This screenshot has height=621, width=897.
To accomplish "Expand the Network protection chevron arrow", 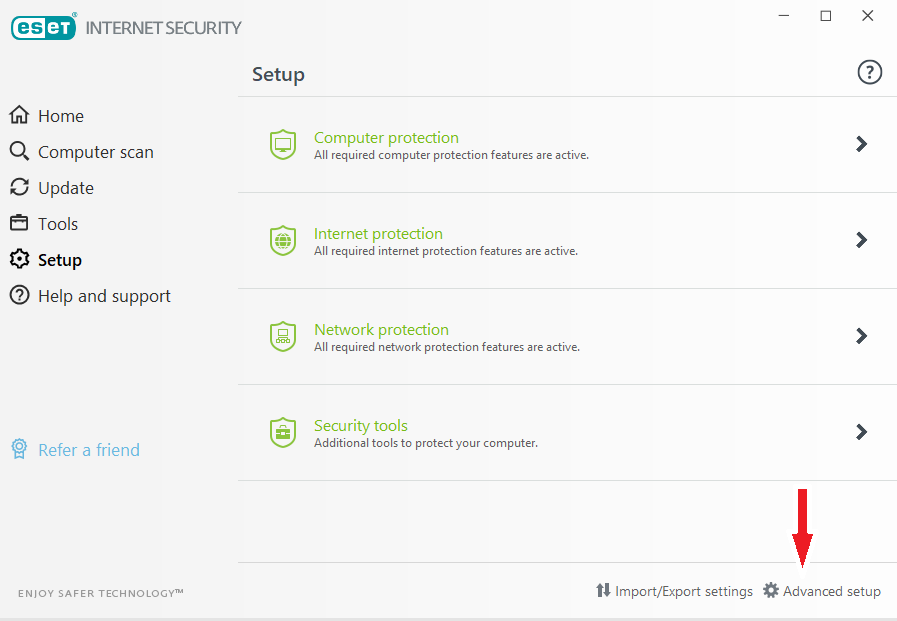I will point(861,336).
